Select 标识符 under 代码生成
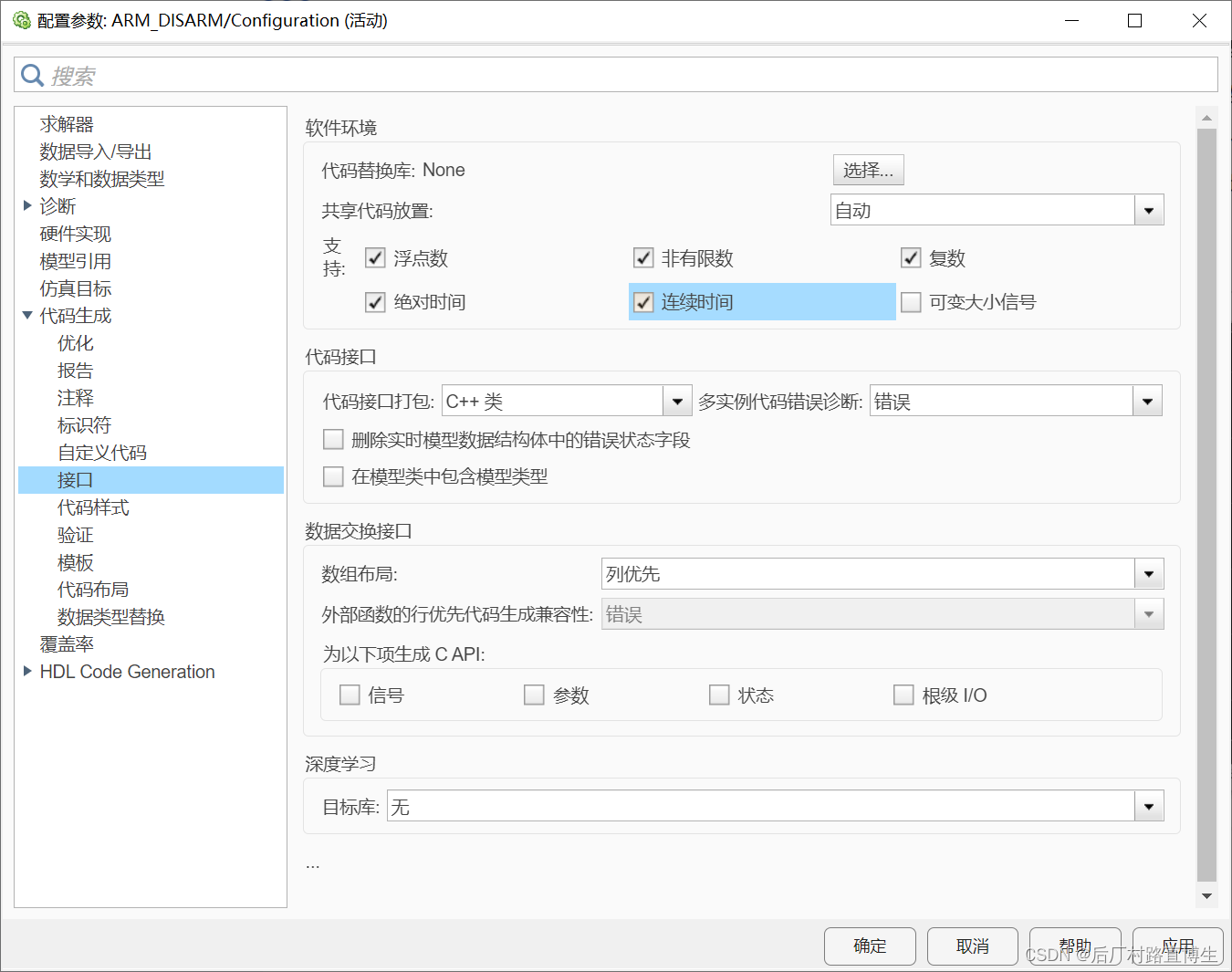Image resolution: width=1232 pixels, height=972 pixels. 84,425
